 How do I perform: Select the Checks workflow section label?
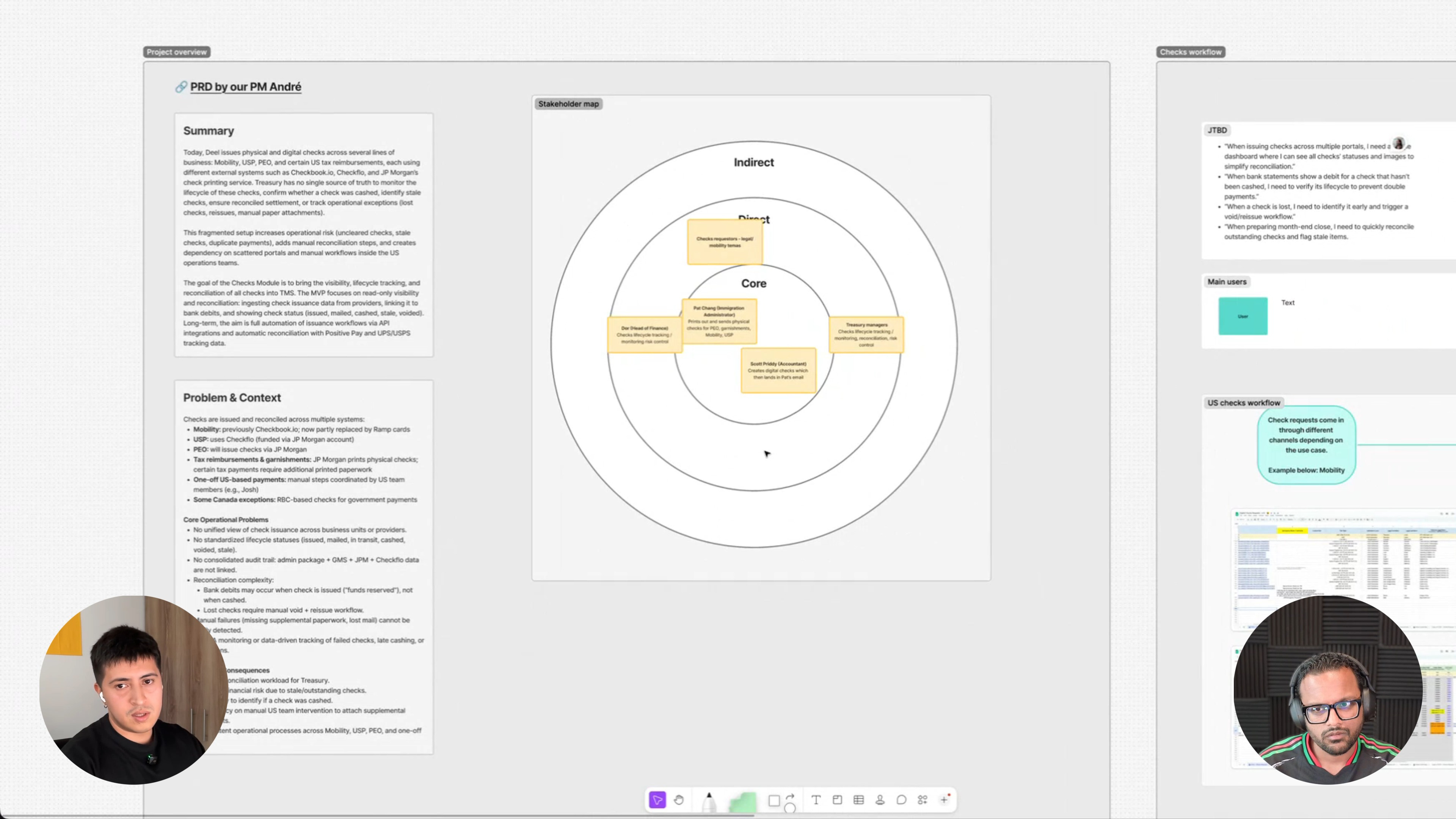click(x=1190, y=52)
